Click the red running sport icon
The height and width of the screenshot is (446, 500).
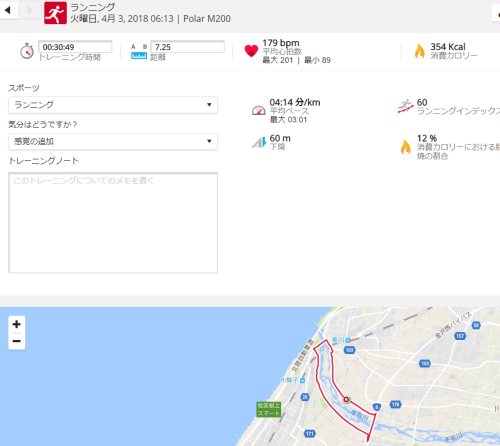(55, 13)
